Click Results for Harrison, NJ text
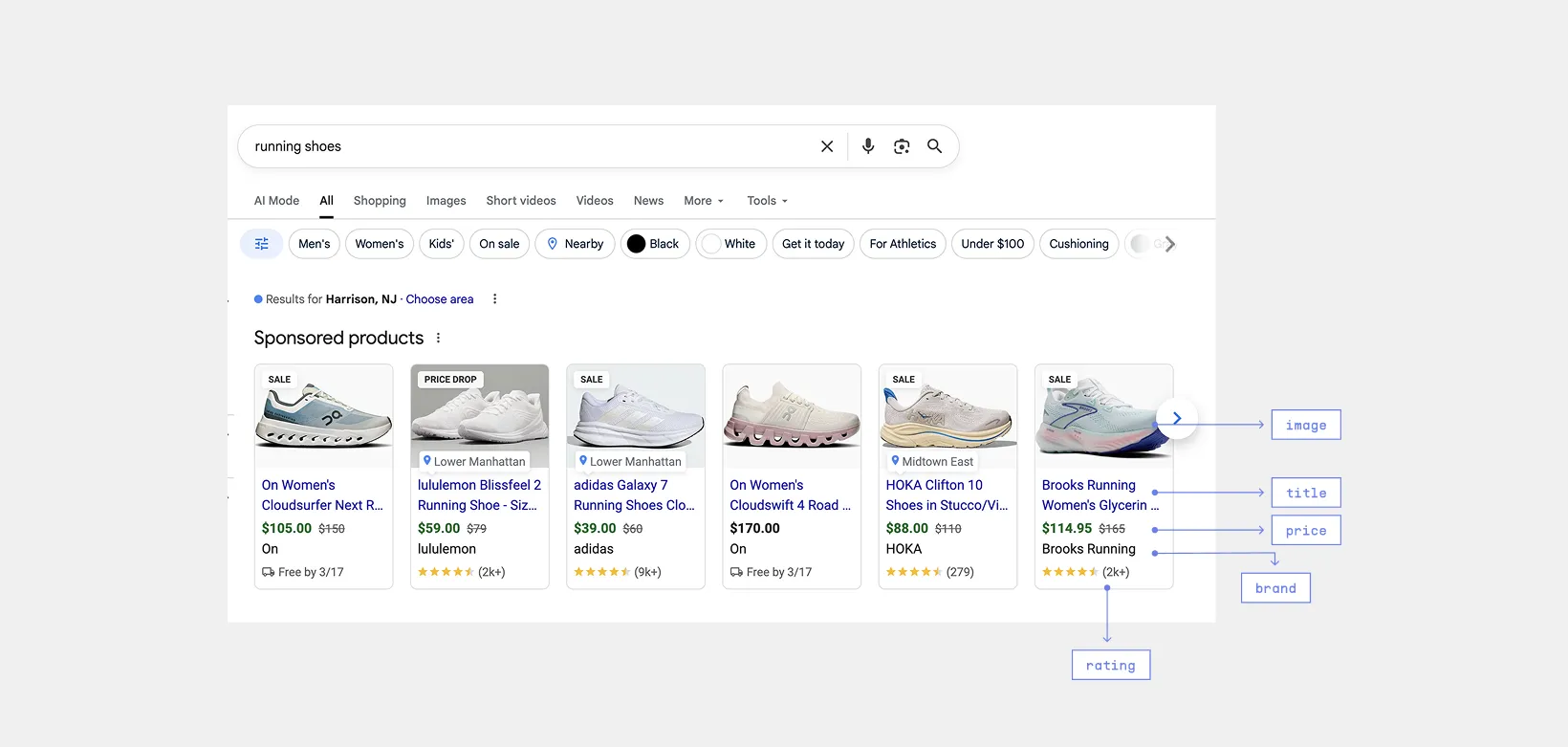 point(331,299)
